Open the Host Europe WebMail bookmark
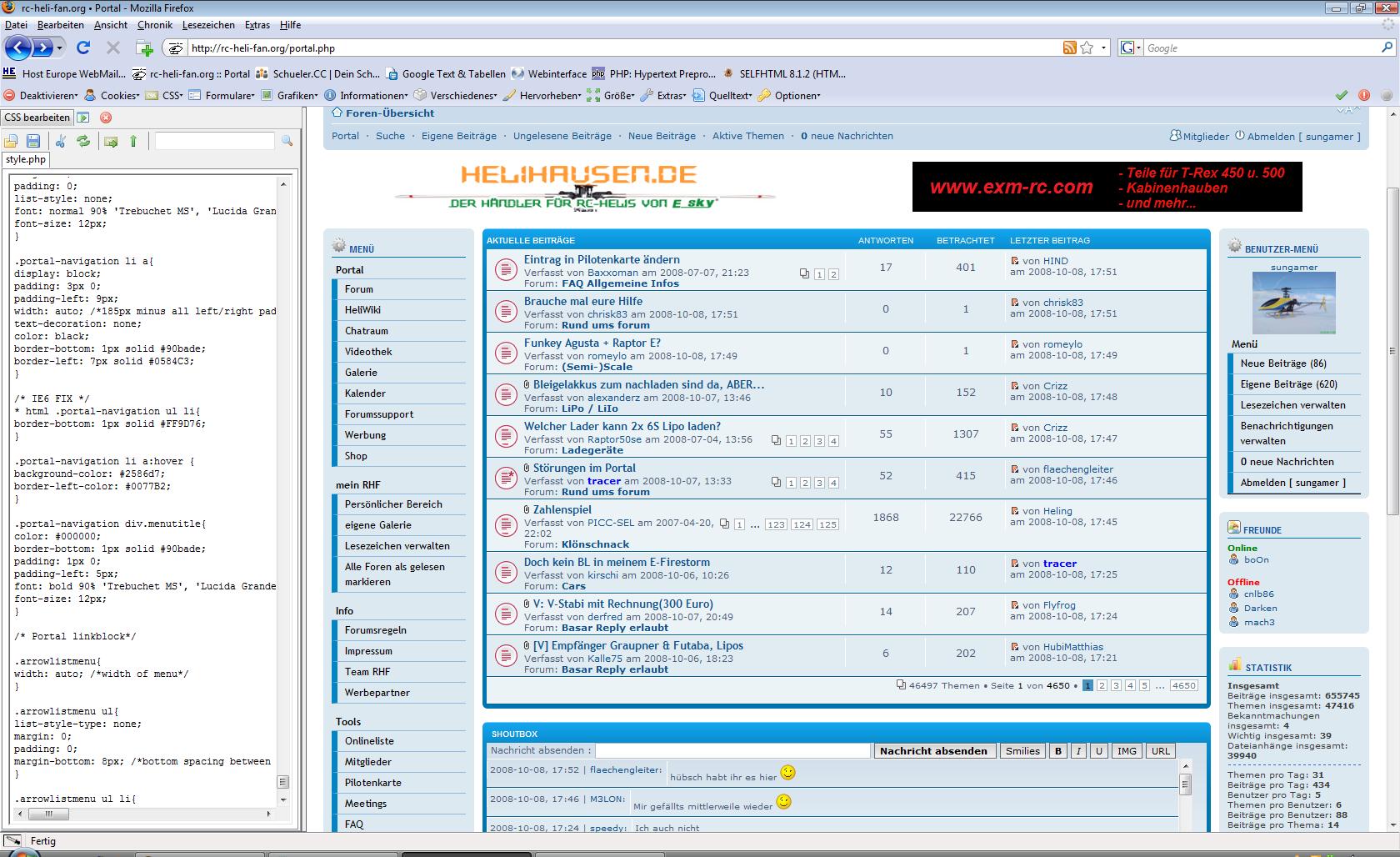This screenshot has height=857, width=1400. [x=64, y=73]
